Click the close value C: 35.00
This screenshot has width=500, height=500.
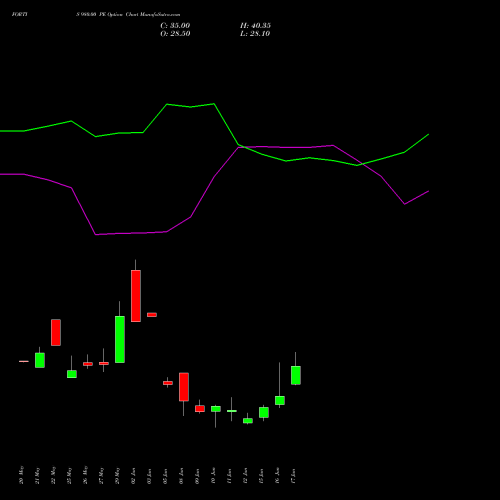click(175, 26)
